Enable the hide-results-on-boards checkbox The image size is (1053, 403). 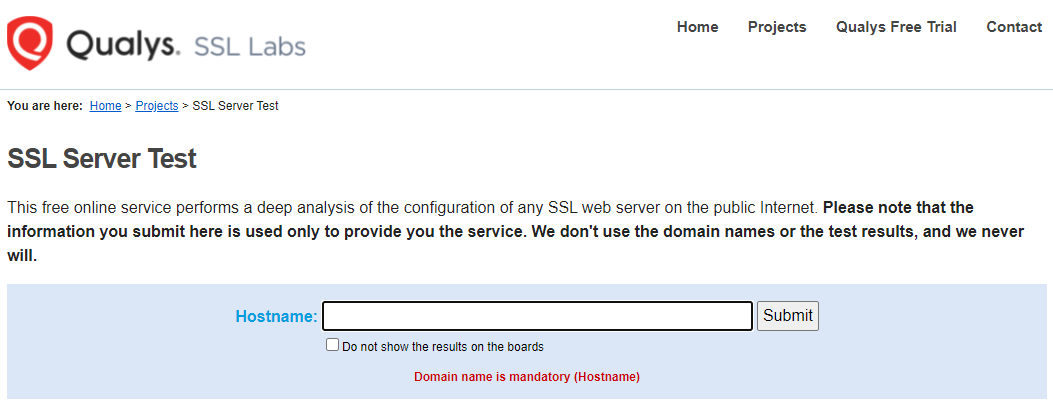pos(333,345)
